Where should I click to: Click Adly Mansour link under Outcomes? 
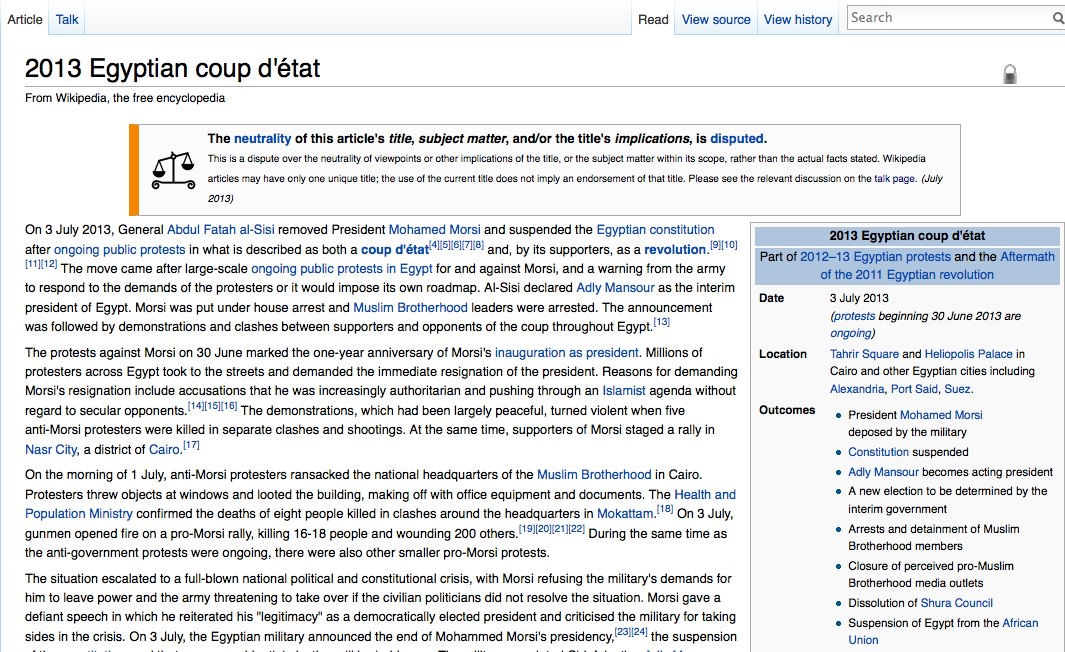click(884, 472)
